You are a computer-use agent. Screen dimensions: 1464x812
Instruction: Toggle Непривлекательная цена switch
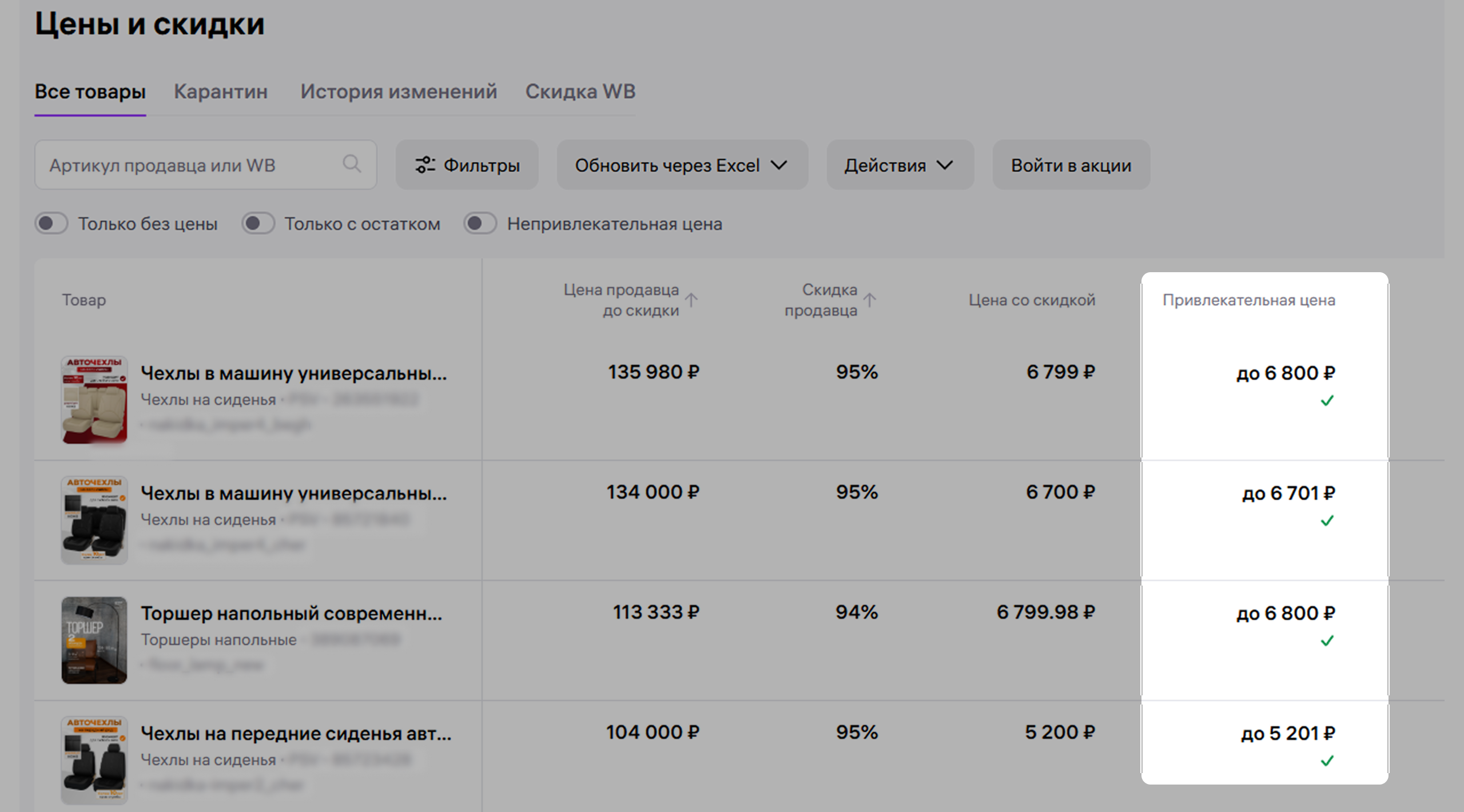click(480, 223)
